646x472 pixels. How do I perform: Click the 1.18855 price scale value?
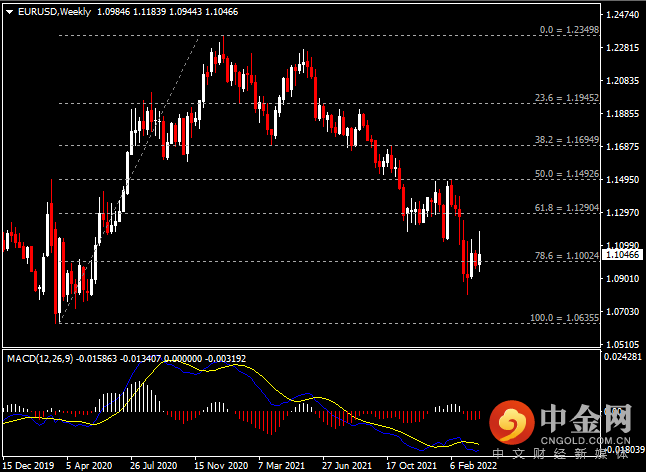pyautogui.click(x=623, y=114)
